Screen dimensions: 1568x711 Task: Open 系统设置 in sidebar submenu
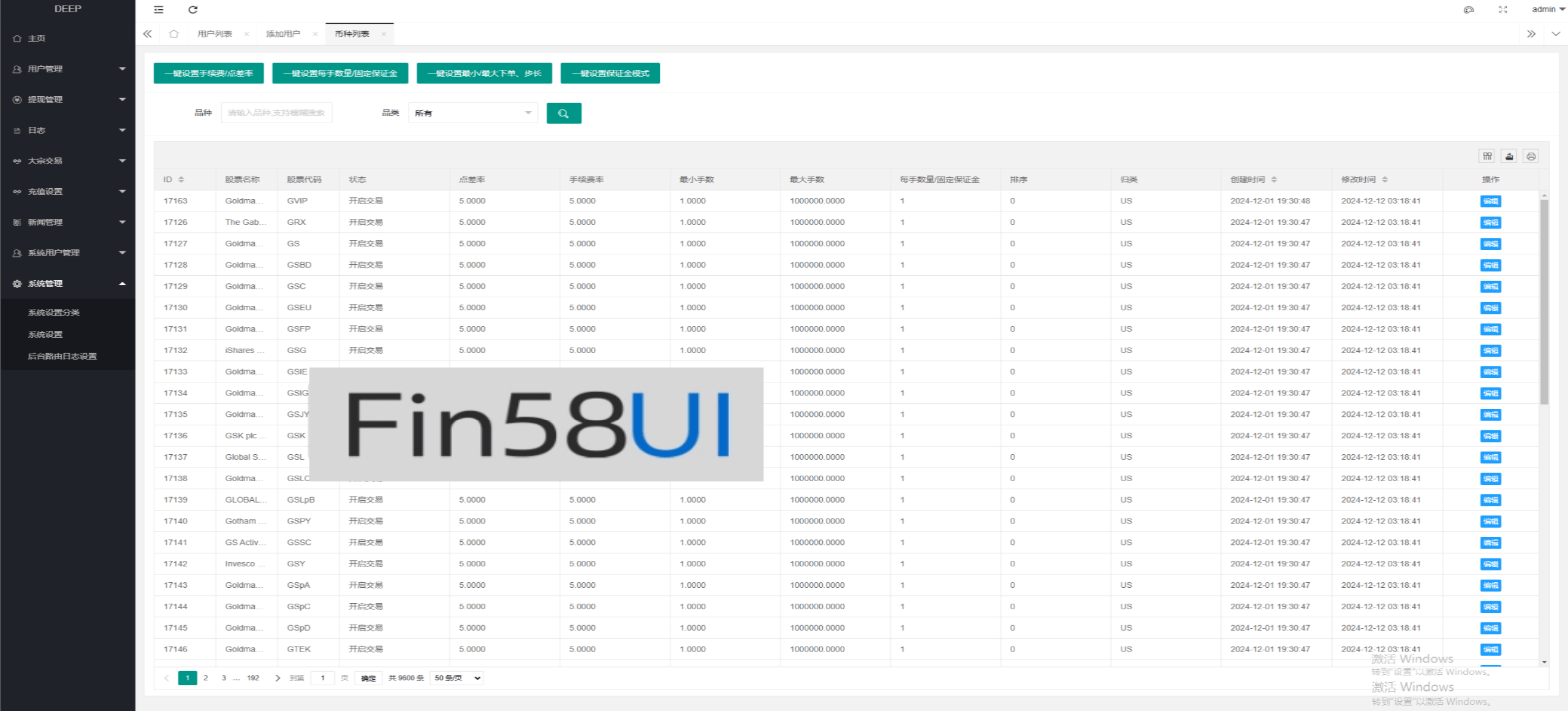click(x=45, y=334)
